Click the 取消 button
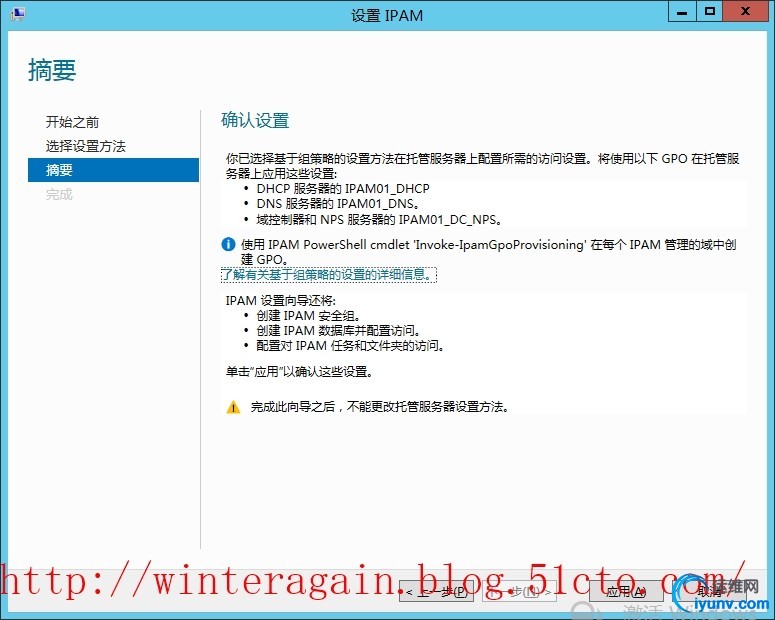The height and width of the screenshot is (620, 775). point(710,591)
